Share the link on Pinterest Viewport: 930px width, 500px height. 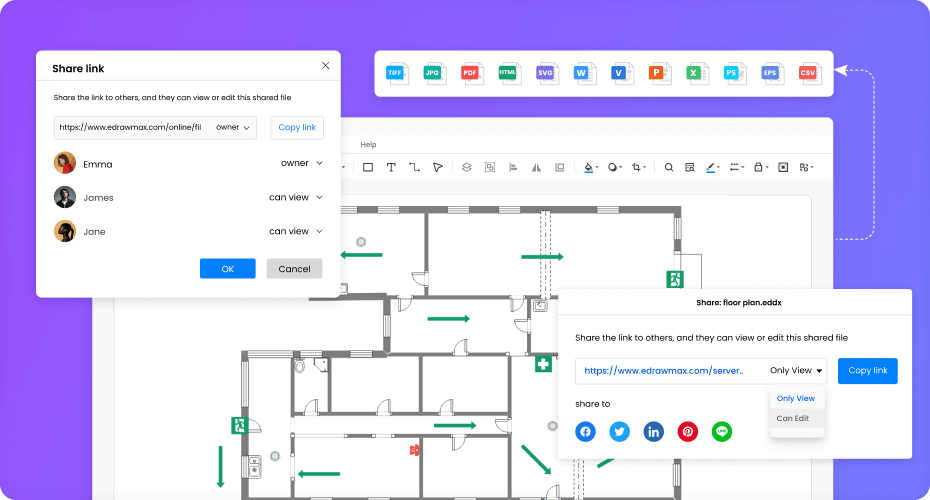point(688,432)
